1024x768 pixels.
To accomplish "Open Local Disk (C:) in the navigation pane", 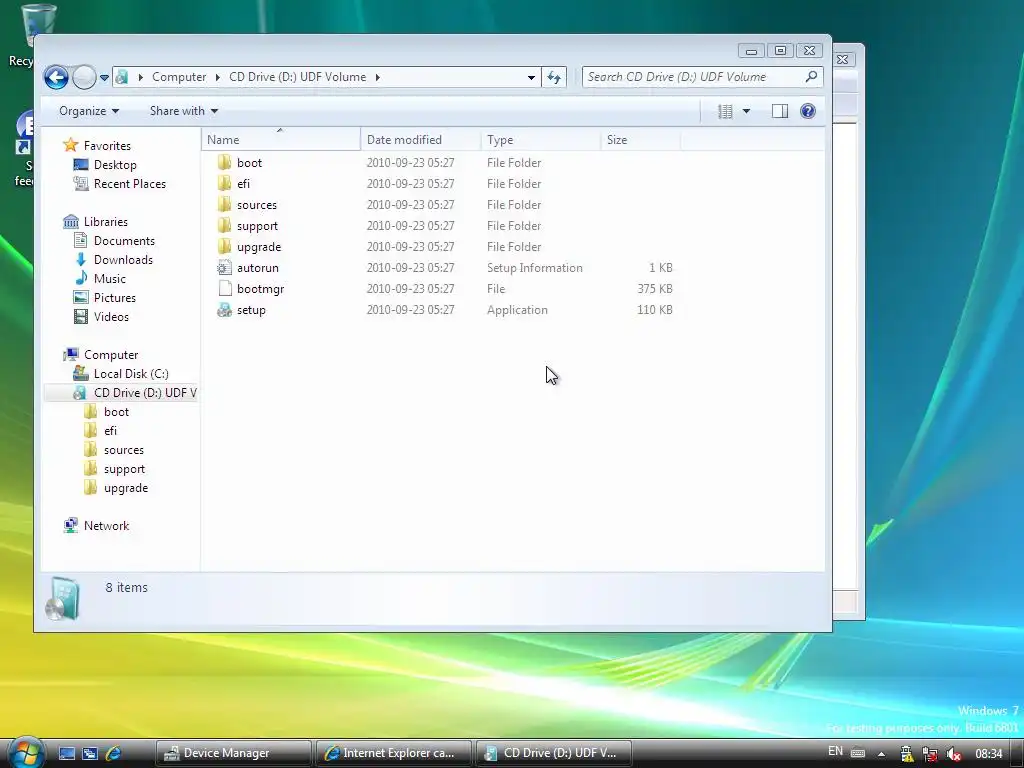I will [131, 374].
